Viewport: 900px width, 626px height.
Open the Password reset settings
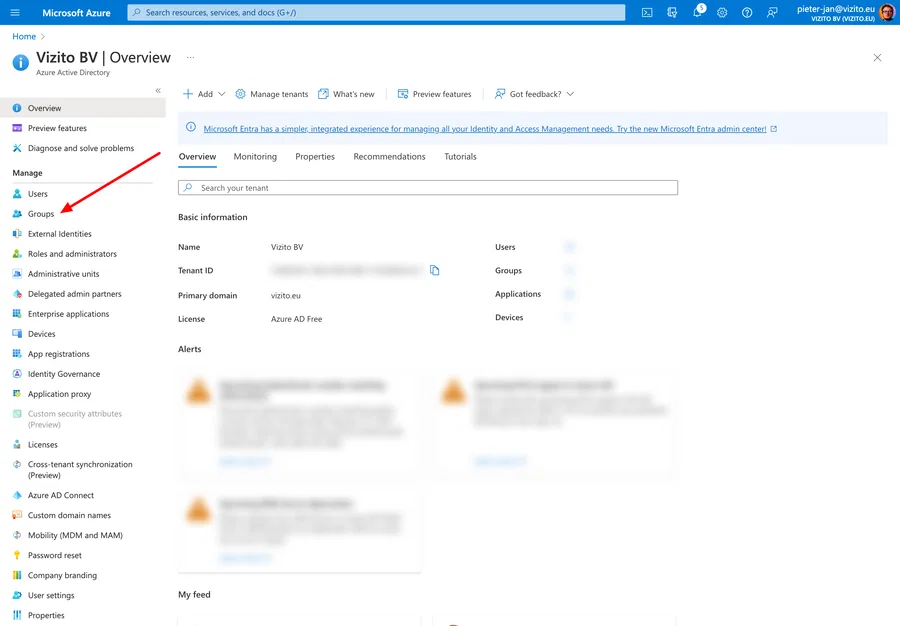point(58,554)
